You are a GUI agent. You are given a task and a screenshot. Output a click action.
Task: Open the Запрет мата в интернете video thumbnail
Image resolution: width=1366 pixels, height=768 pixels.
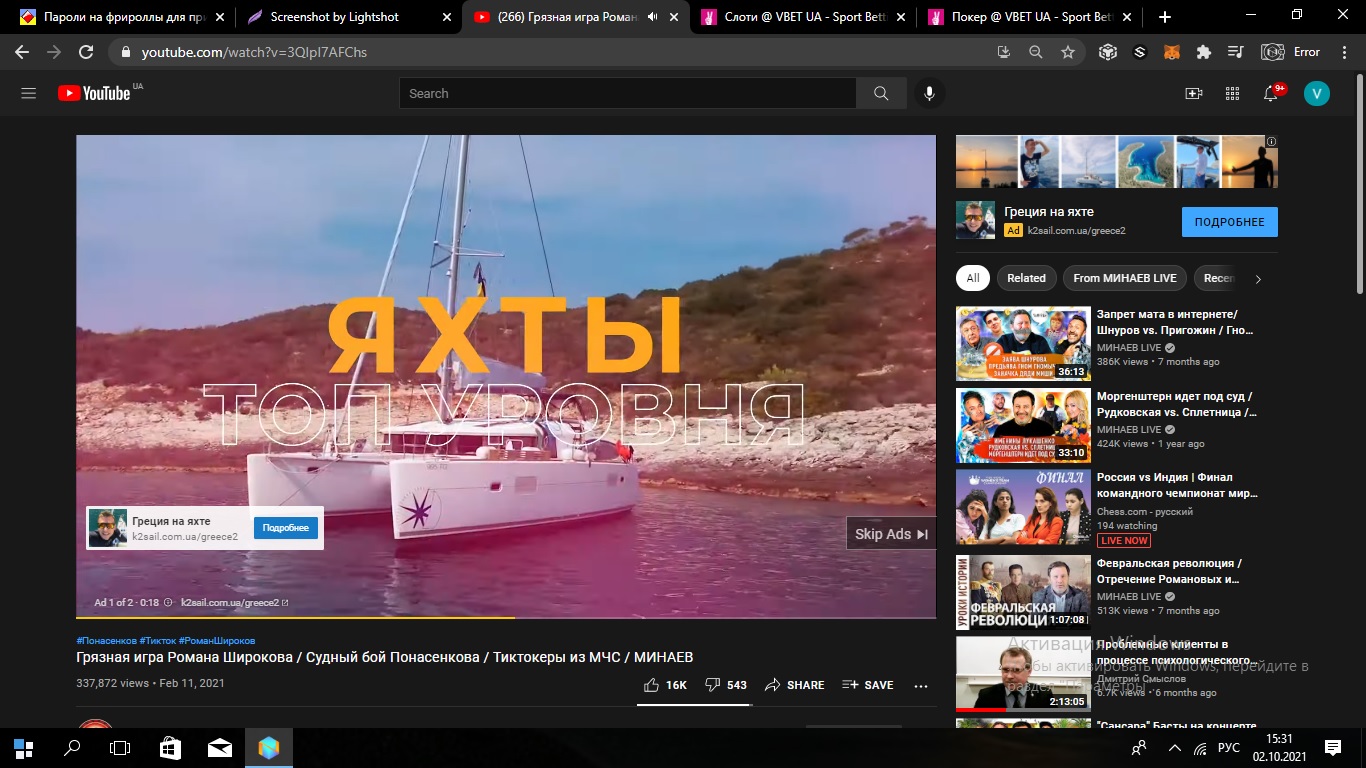pyautogui.click(x=1023, y=344)
